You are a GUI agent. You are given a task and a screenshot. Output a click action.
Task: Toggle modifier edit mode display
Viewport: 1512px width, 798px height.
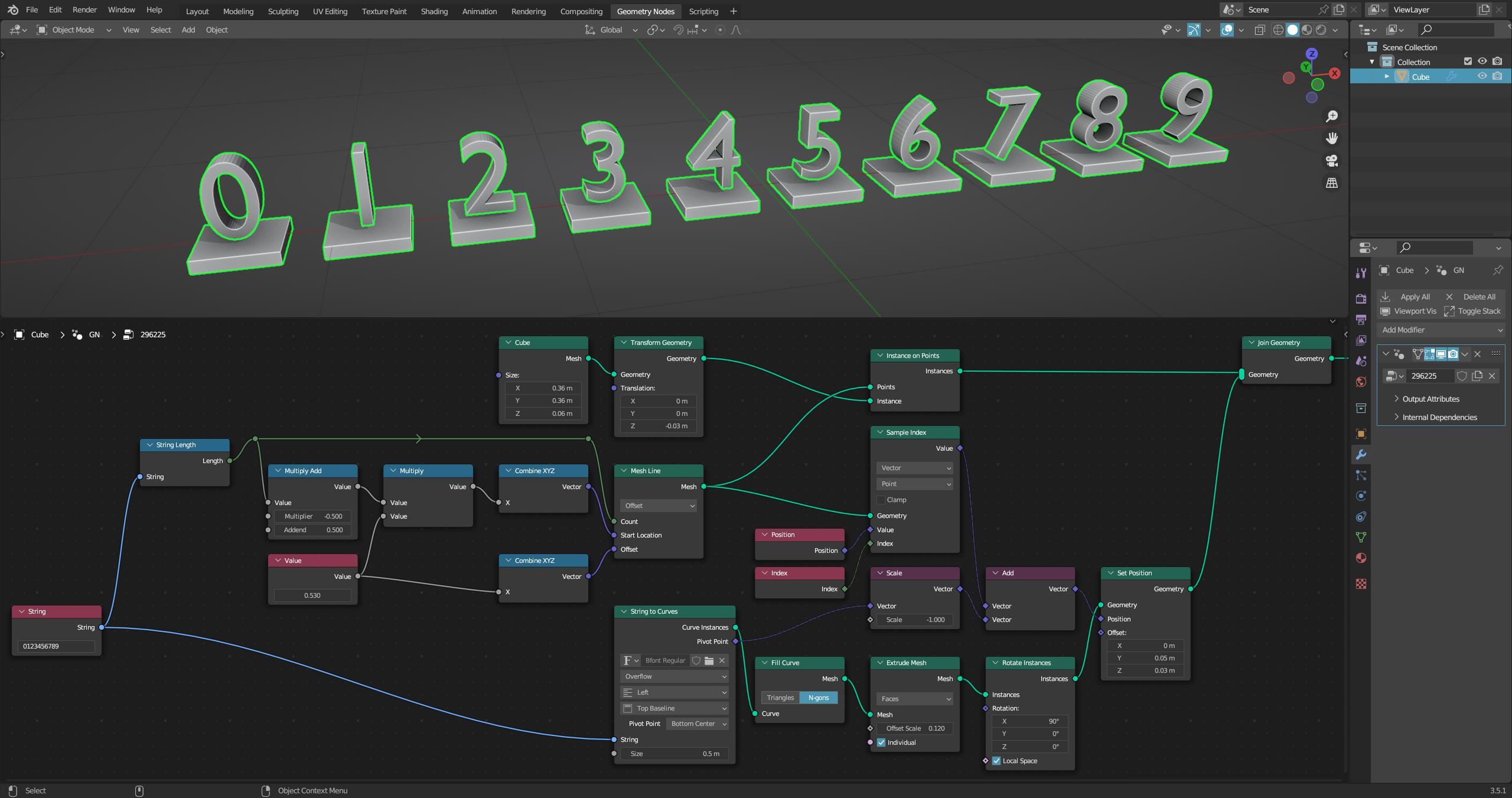tap(1429, 354)
